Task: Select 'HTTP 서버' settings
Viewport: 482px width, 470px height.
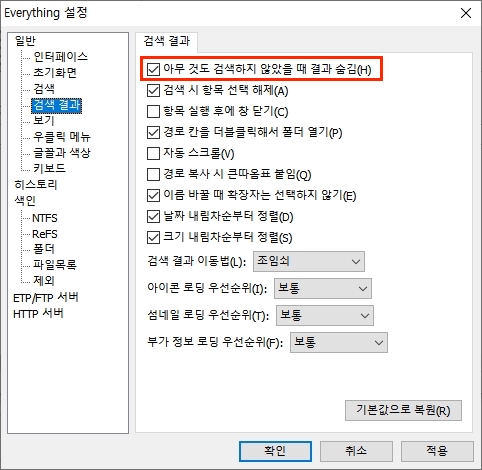Action: (x=38, y=314)
